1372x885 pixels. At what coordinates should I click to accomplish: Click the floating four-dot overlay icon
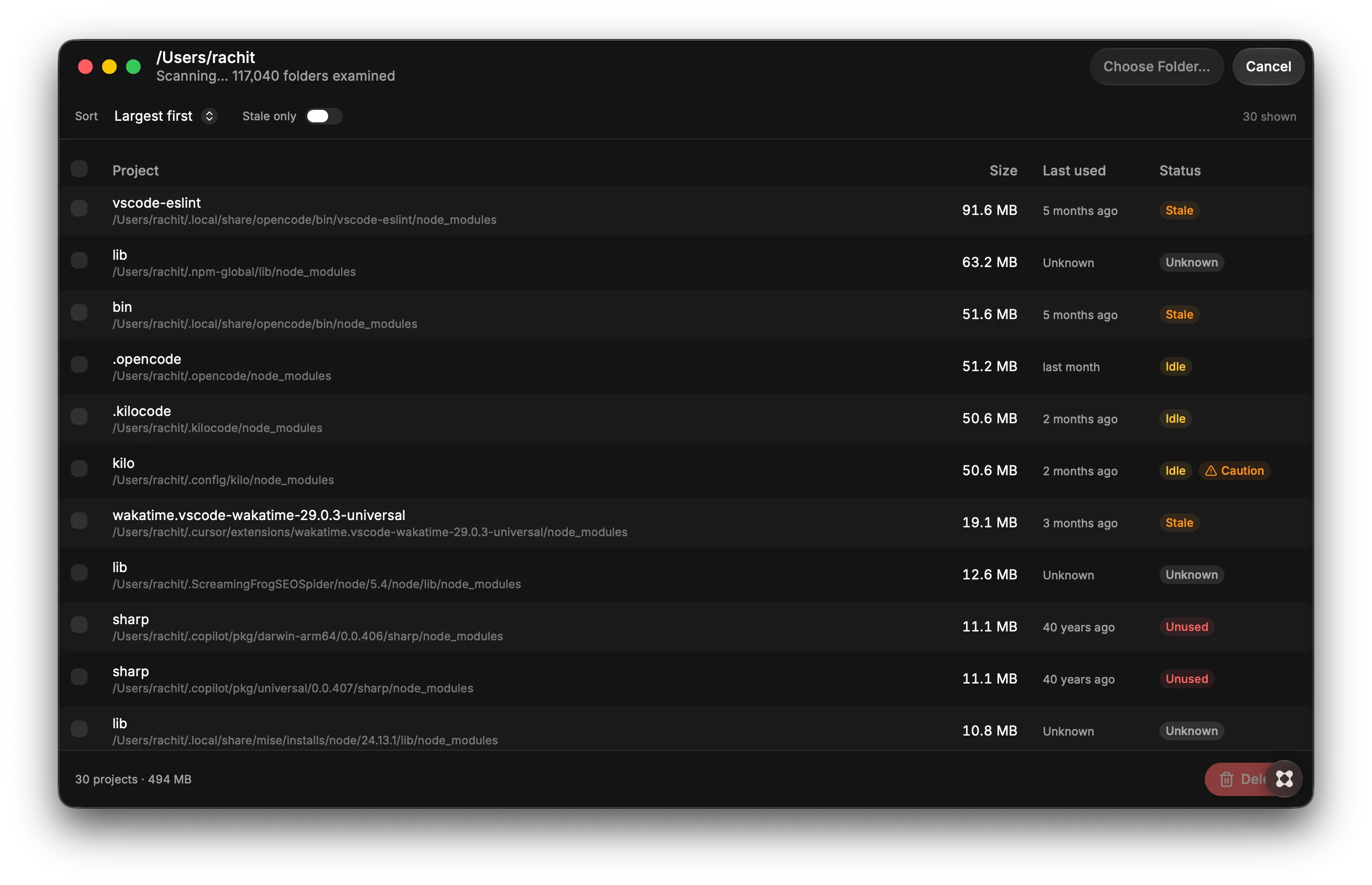point(1284,779)
